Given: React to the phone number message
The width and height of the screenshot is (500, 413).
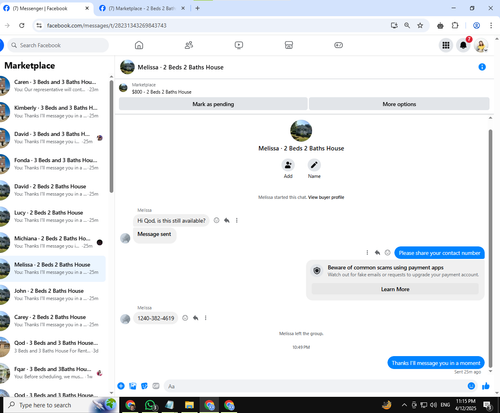Looking at the screenshot, I should click(x=185, y=318).
